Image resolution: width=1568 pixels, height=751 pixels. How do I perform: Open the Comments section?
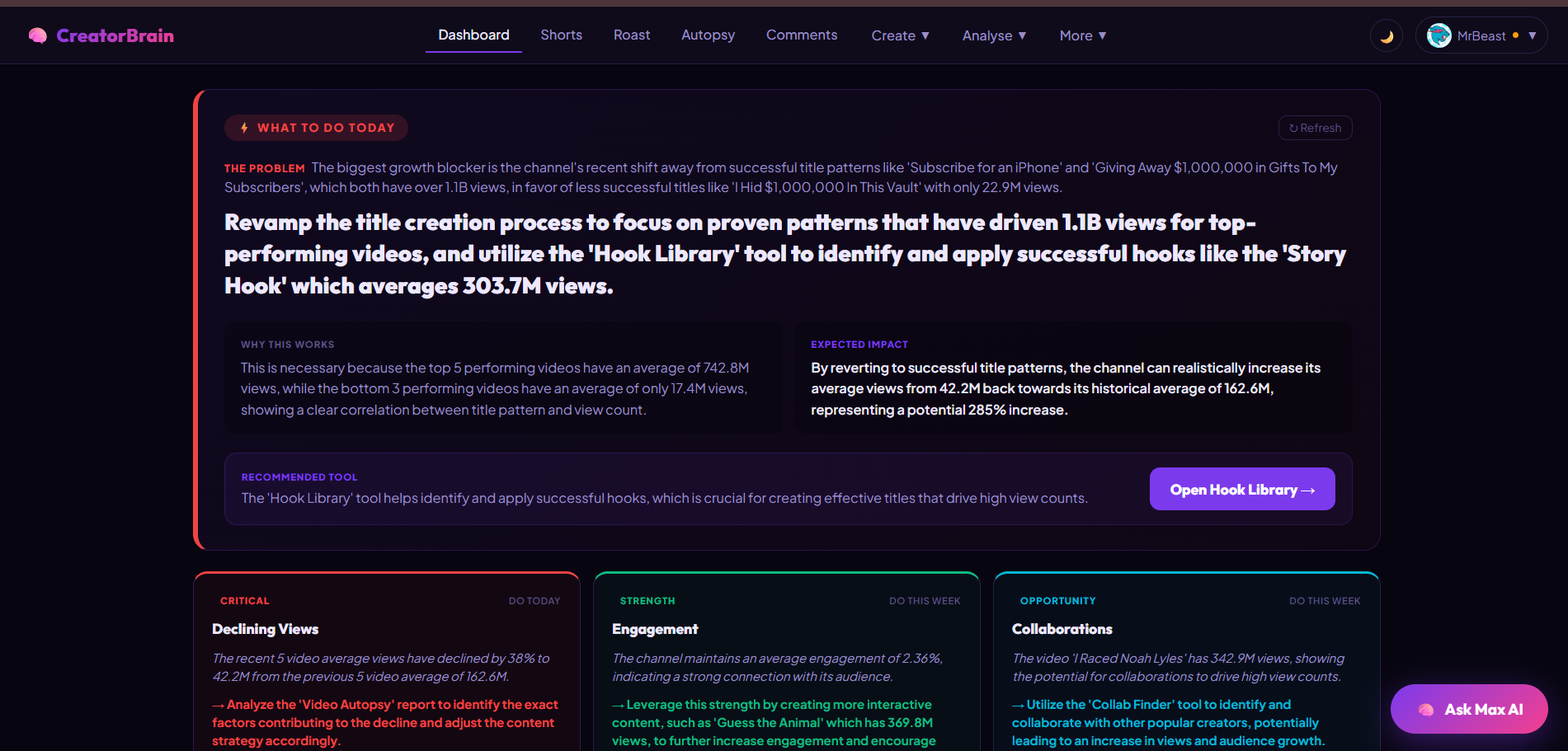click(x=801, y=35)
